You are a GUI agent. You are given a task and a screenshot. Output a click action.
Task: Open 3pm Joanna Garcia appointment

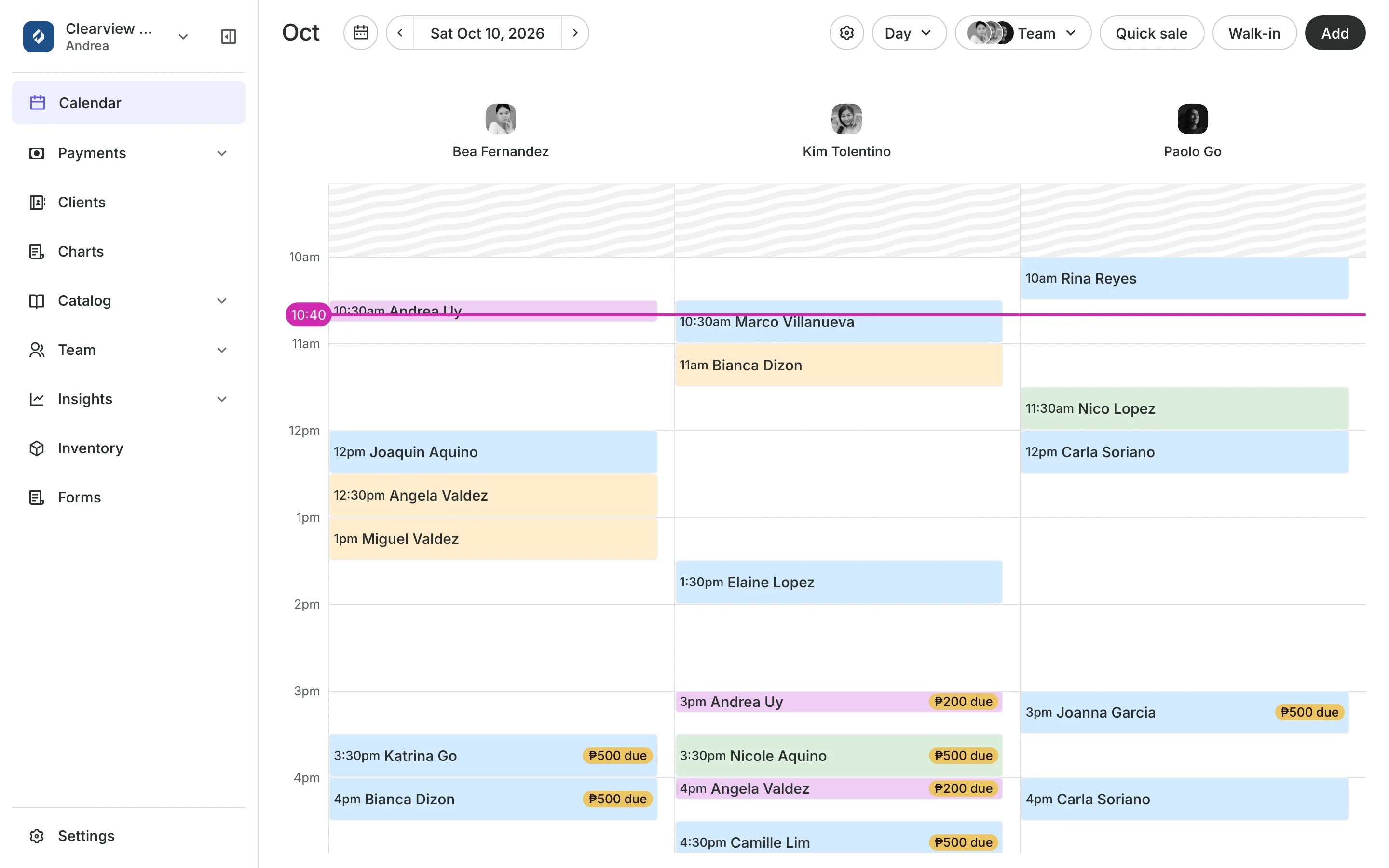pos(1185,712)
